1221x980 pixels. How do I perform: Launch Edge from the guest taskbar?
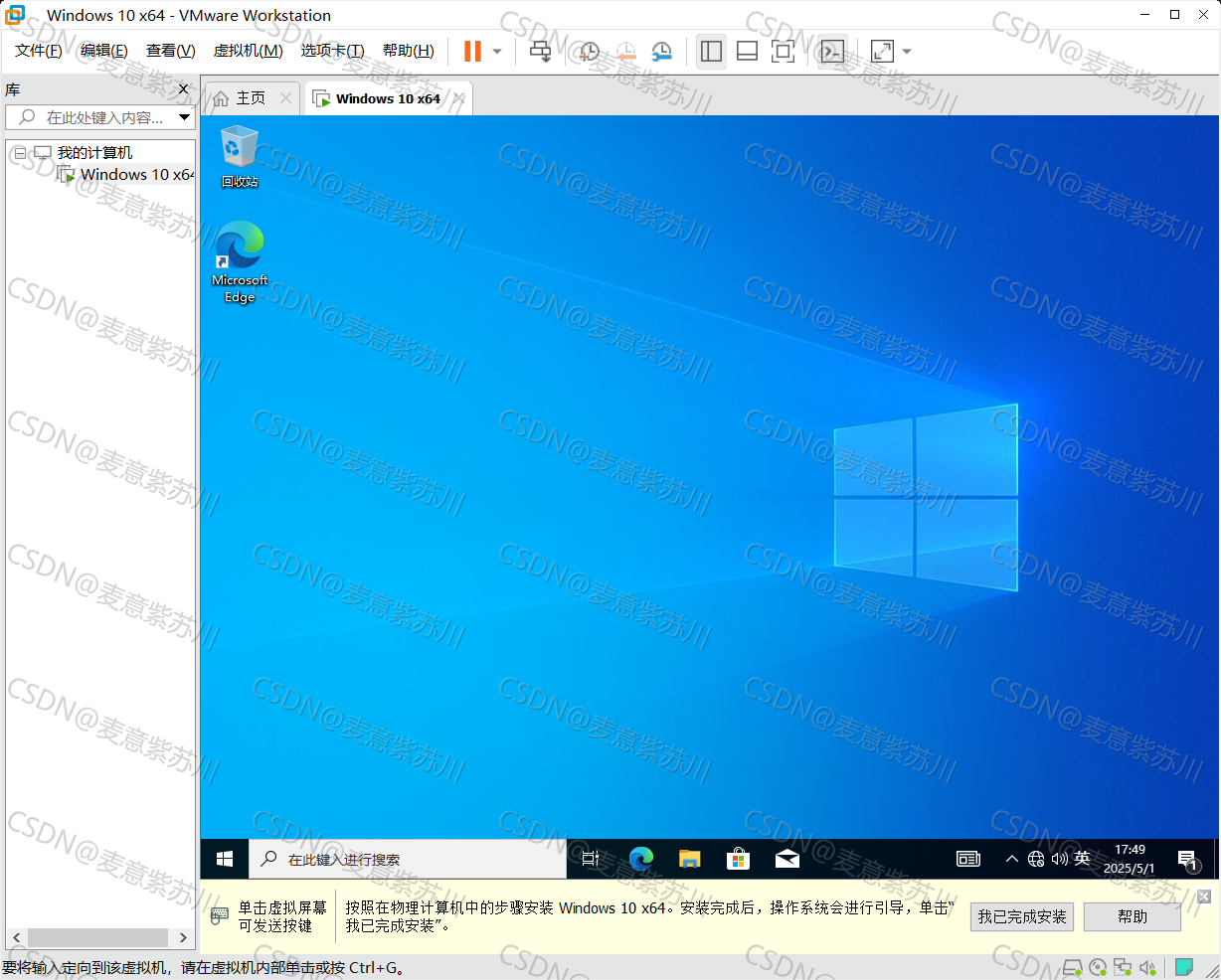640,859
